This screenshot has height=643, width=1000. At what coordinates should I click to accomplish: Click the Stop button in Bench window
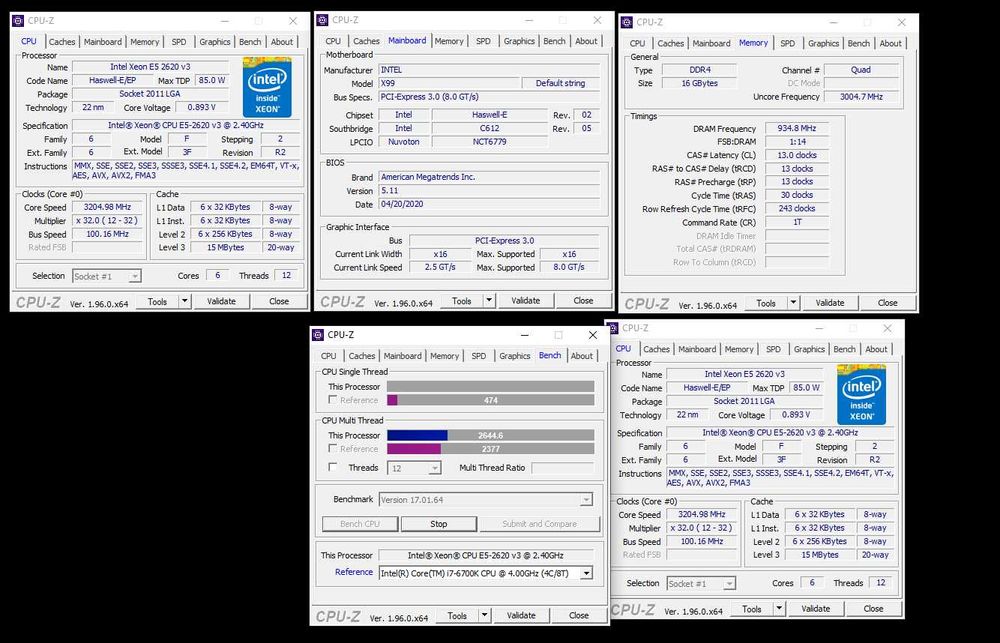[439, 524]
